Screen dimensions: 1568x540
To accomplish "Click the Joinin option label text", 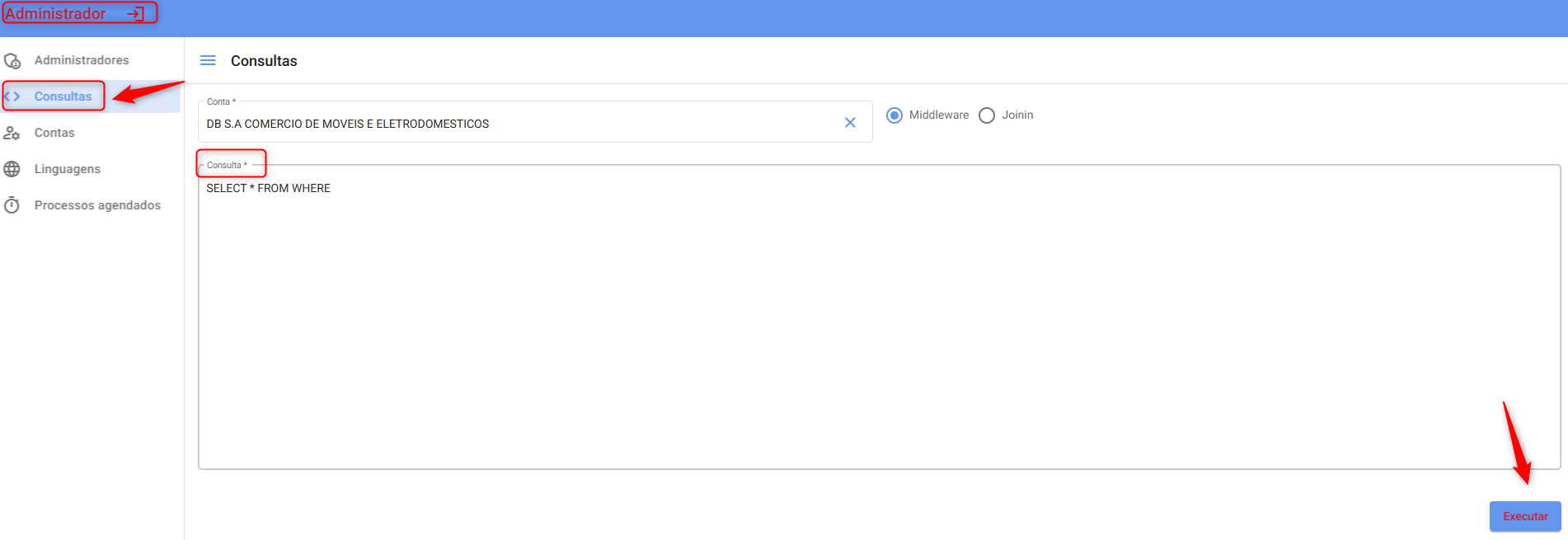I will coord(1017,115).
